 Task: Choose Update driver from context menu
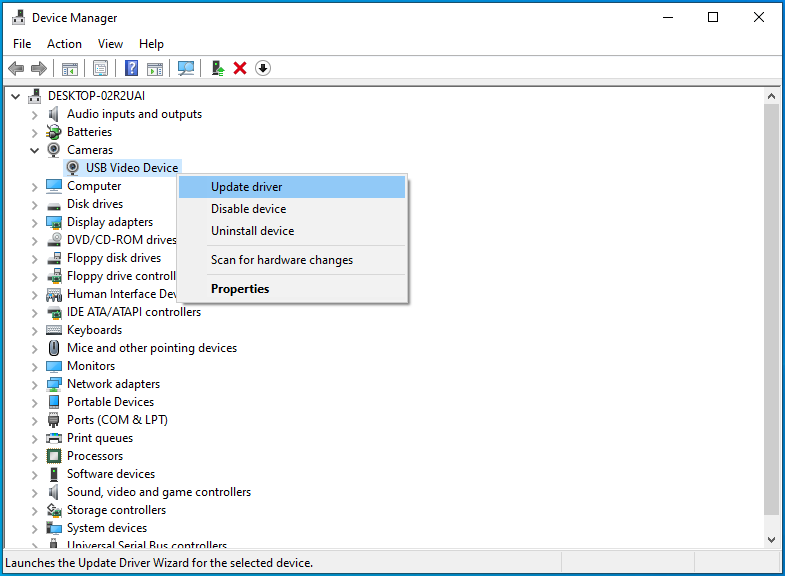(247, 187)
